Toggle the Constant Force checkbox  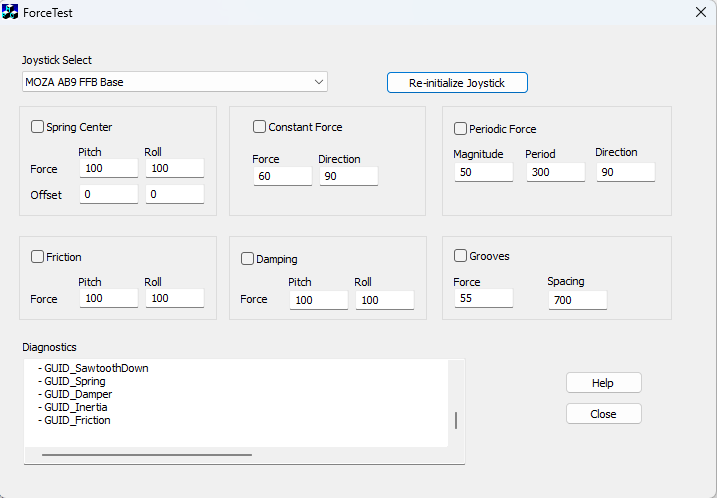(259, 127)
